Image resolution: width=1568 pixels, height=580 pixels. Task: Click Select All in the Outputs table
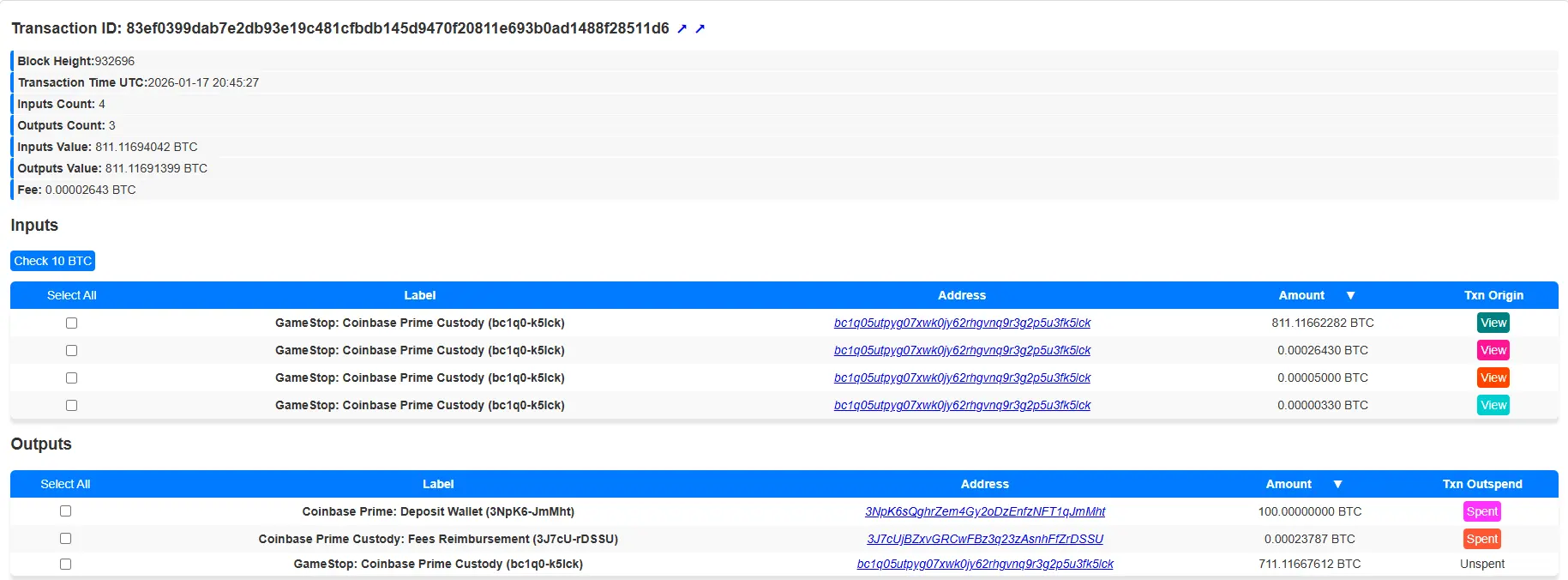[x=65, y=484]
